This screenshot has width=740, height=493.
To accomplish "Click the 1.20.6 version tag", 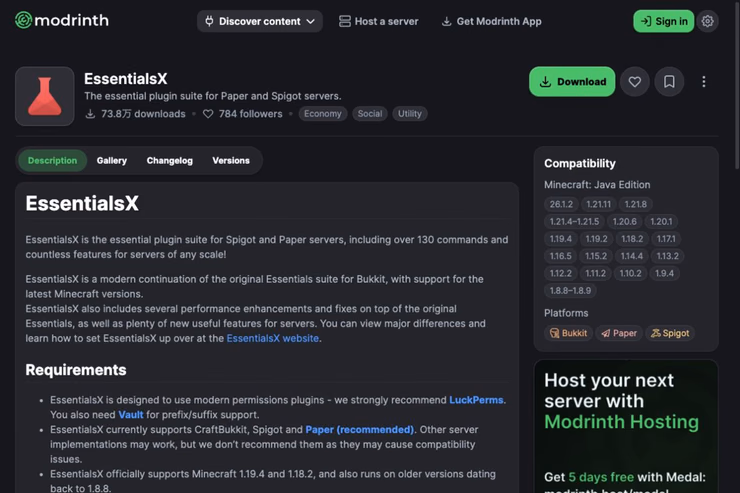I will click(x=624, y=222).
